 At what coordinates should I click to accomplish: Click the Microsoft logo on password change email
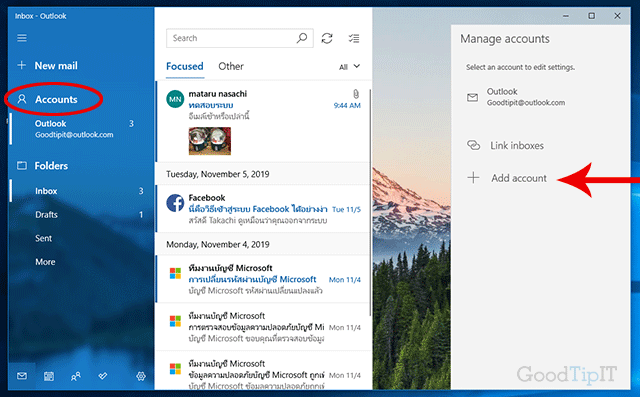[176, 273]
